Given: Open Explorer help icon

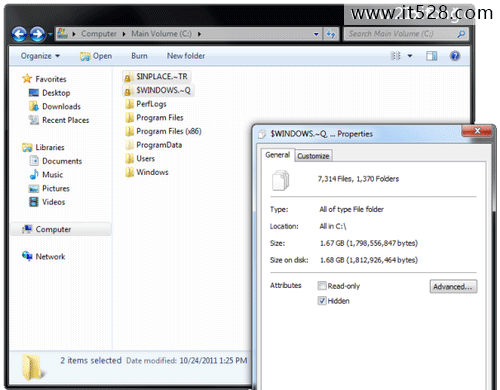Looking at the screenshot, I should [455, 56].
